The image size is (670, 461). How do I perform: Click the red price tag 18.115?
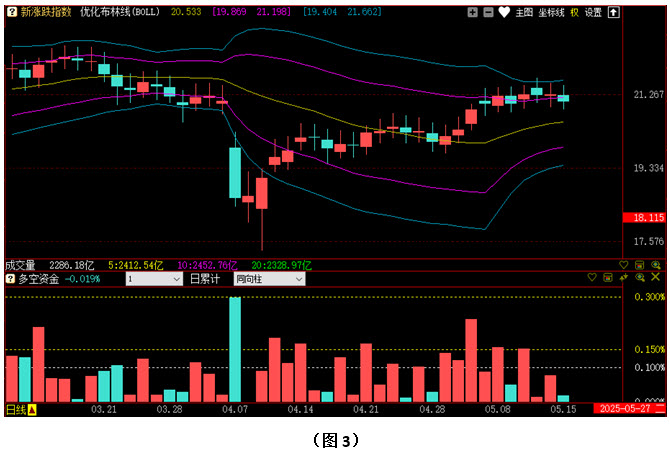pyautogui.click(x=644, y=217)
